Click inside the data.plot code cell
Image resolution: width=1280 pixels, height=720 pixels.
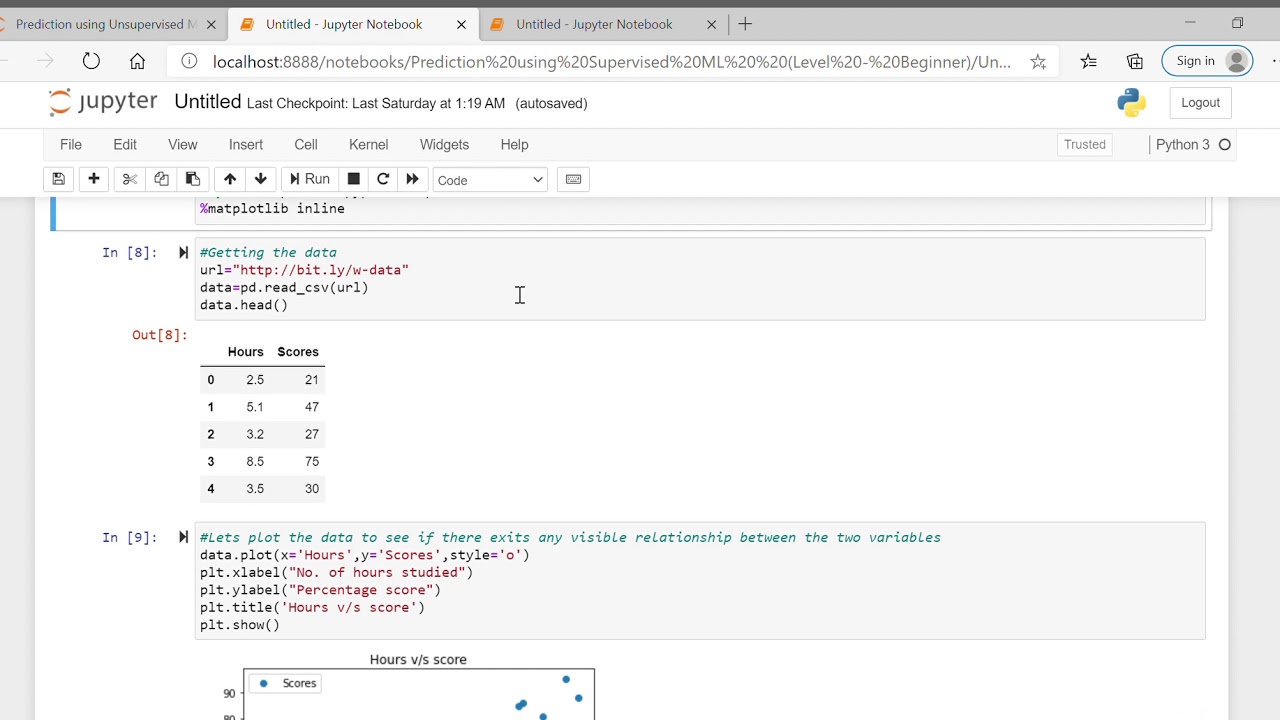click(700, 581)
